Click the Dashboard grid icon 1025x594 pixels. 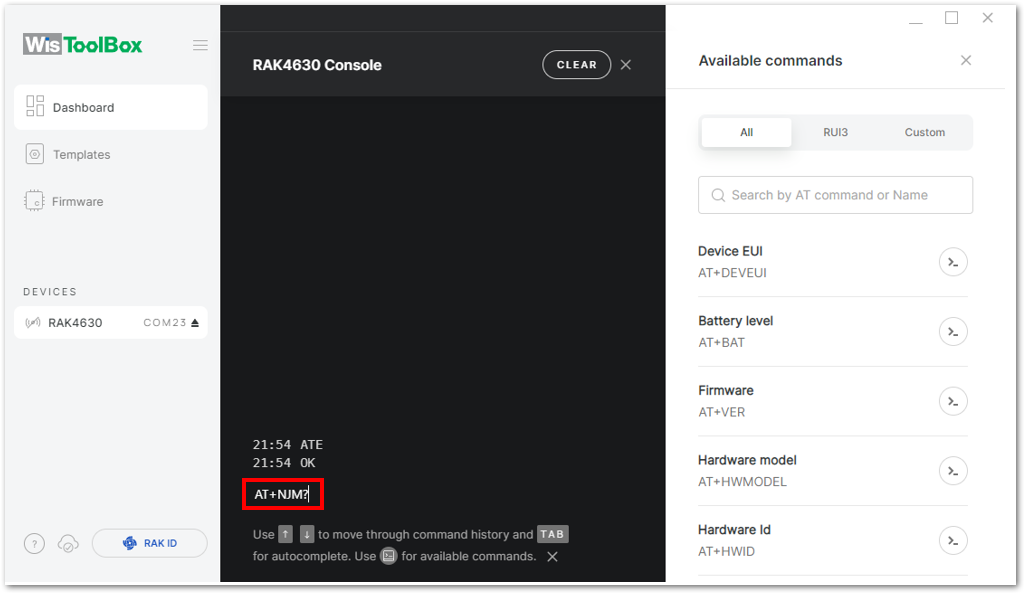tap(35, 106)
